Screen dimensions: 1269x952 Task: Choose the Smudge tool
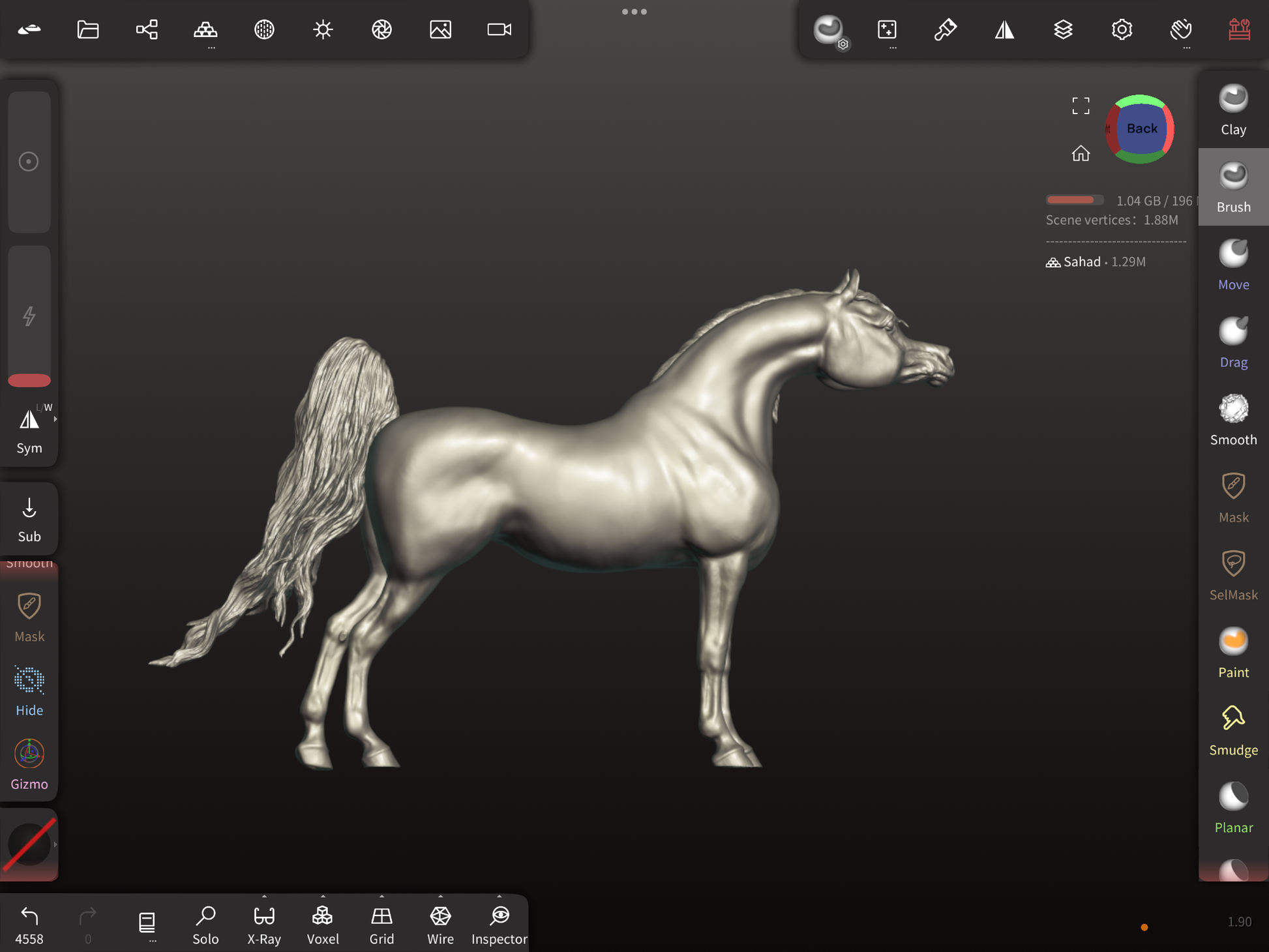[1232, 730]
